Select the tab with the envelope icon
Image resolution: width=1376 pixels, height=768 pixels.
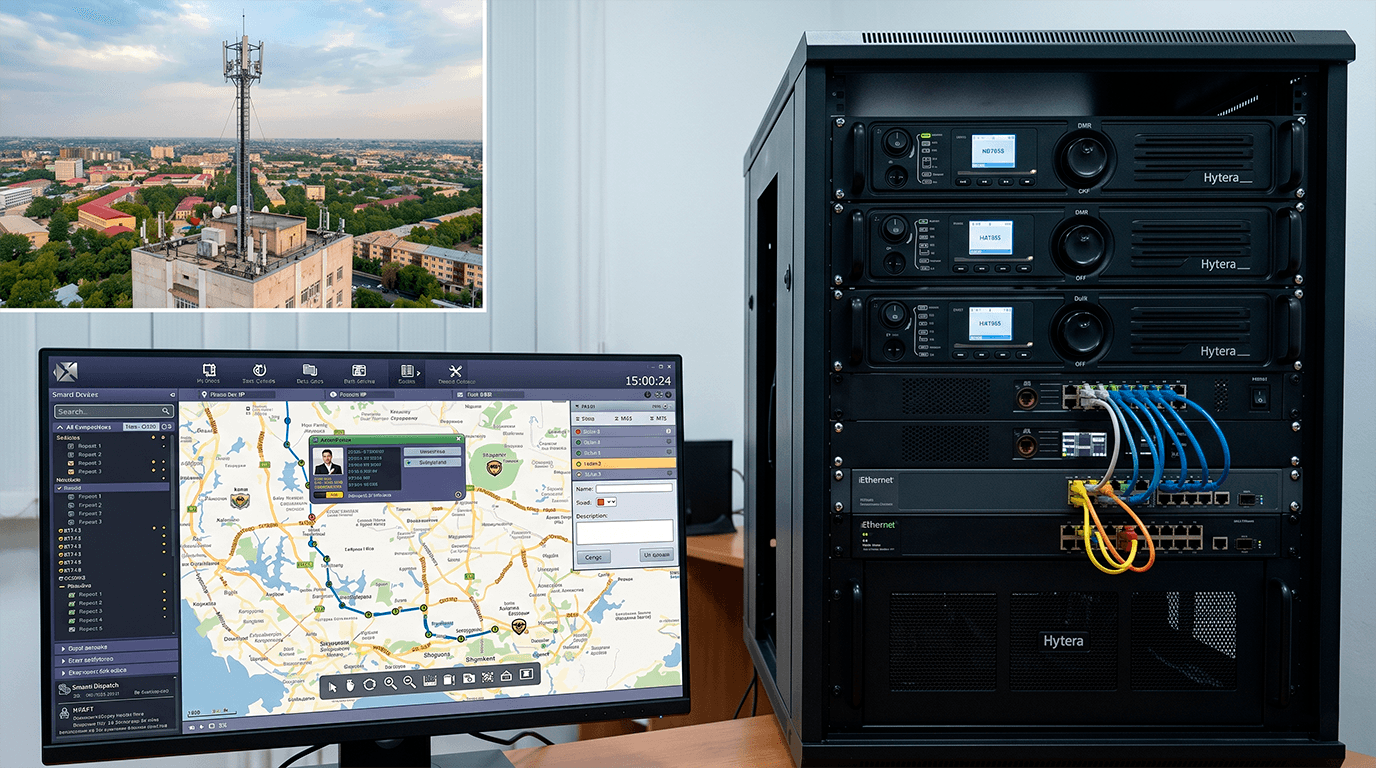pyautogui.click(x=489, y=395)
